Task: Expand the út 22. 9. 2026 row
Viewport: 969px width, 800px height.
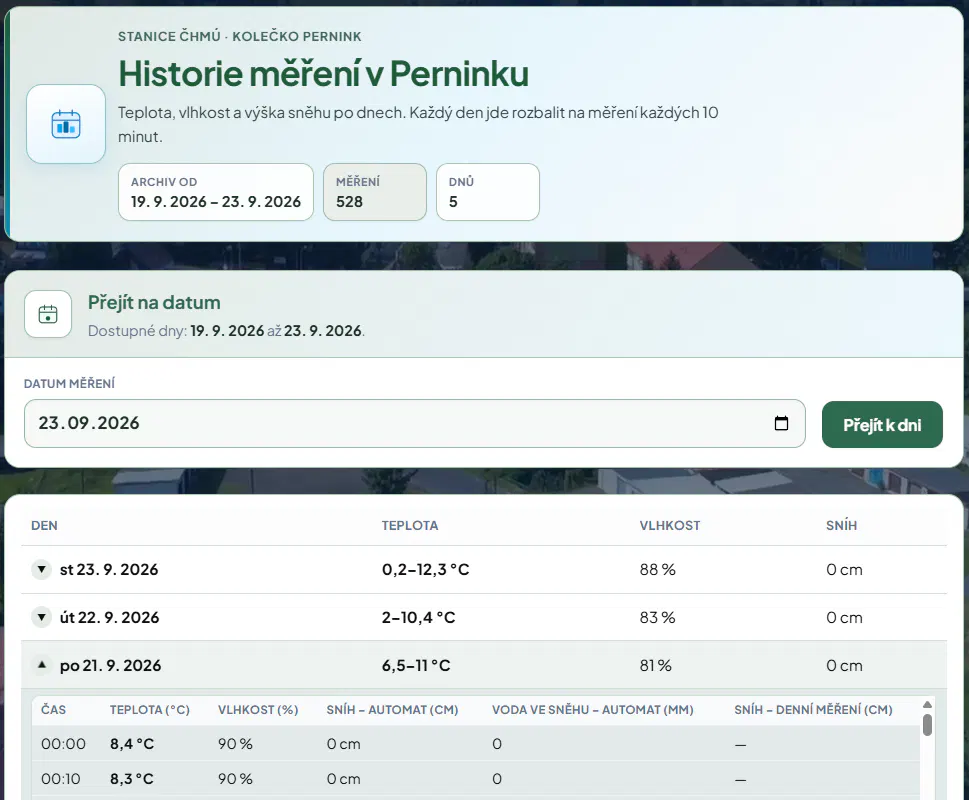Action: (x=41, y=617)
